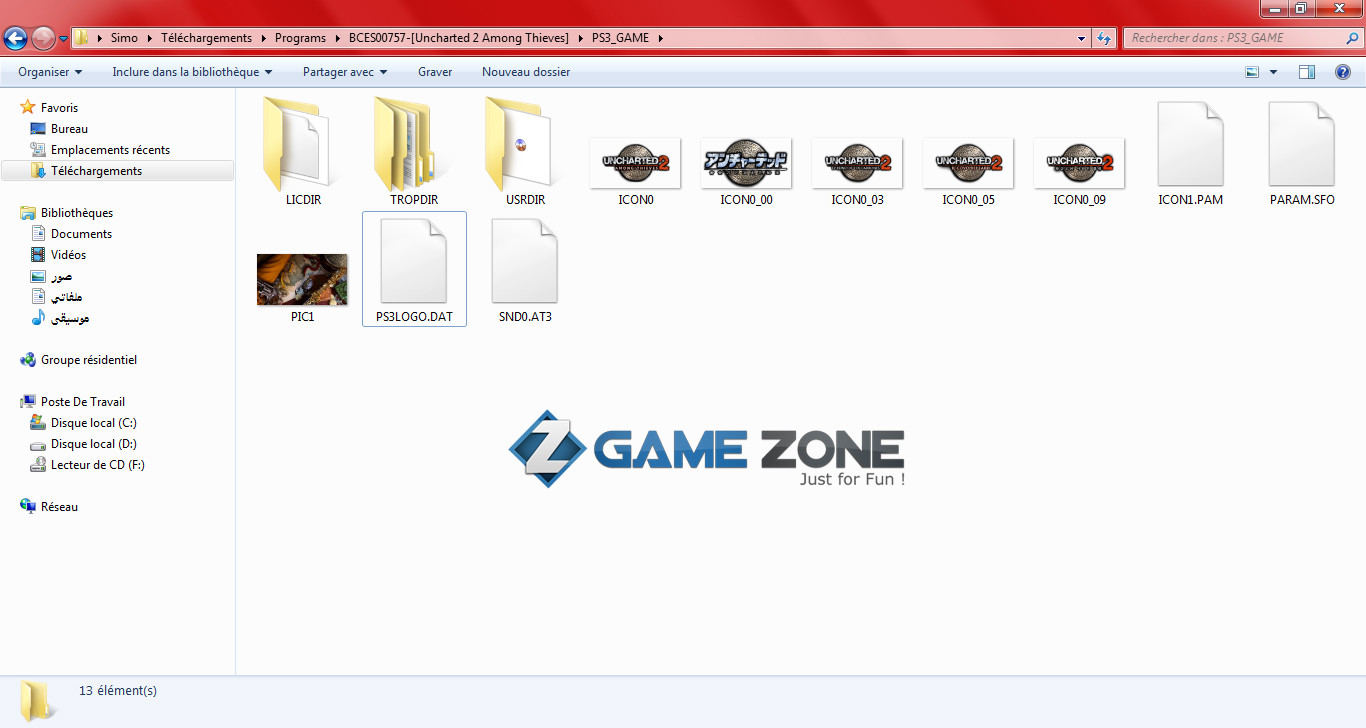Image resolution: width=1366 pixels, height=728 pixels.
Task: Open the Organiser dropdown menu
Action: 50,72
